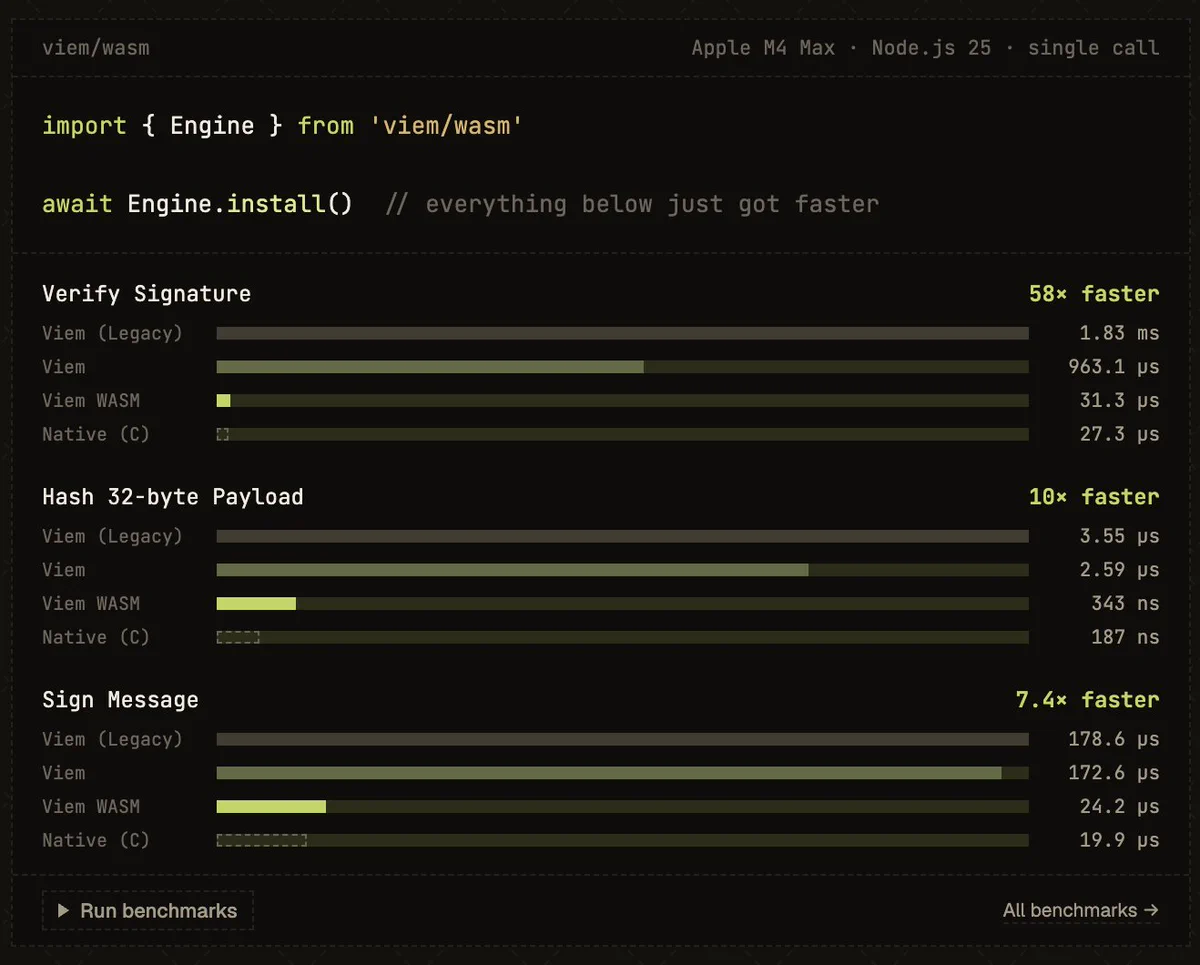Click the Apple M4 Max header info text
The image size is (1200, 965).
[x=763, y=48]
